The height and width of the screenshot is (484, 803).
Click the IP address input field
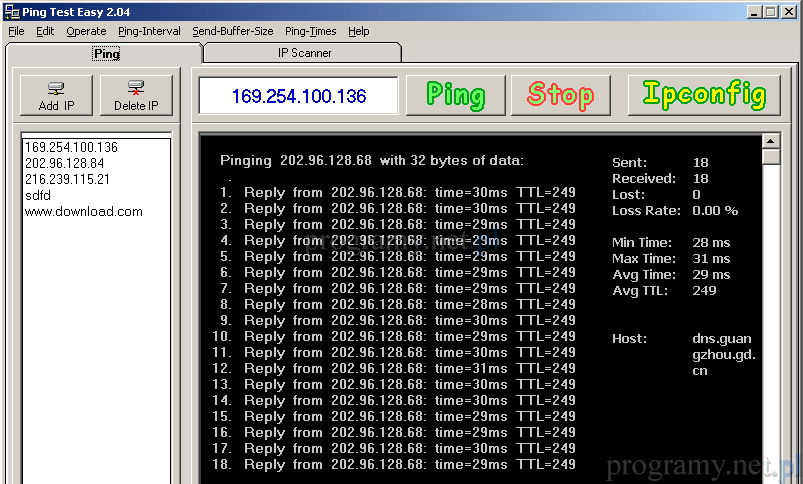(298, 96)
